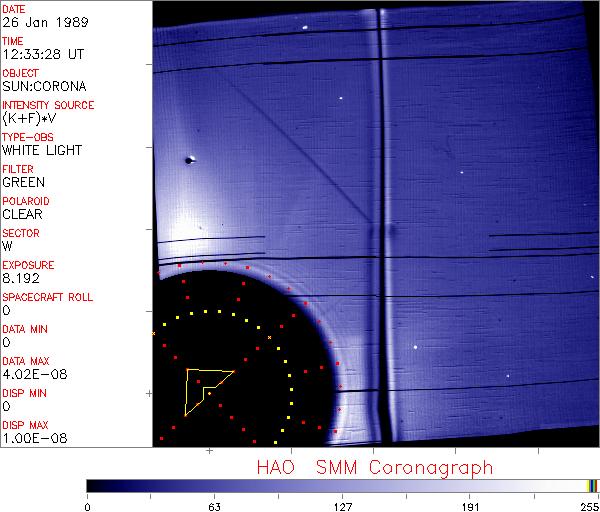Select the exposure value 8.192
This screenshot has width=600, height=512.
(x=20, y=279)
